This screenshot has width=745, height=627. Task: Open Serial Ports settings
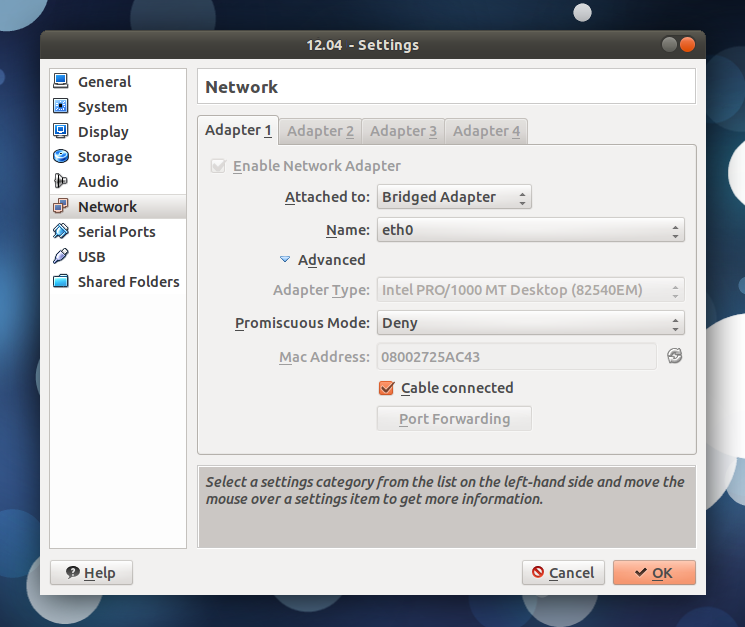click(118, 232)
